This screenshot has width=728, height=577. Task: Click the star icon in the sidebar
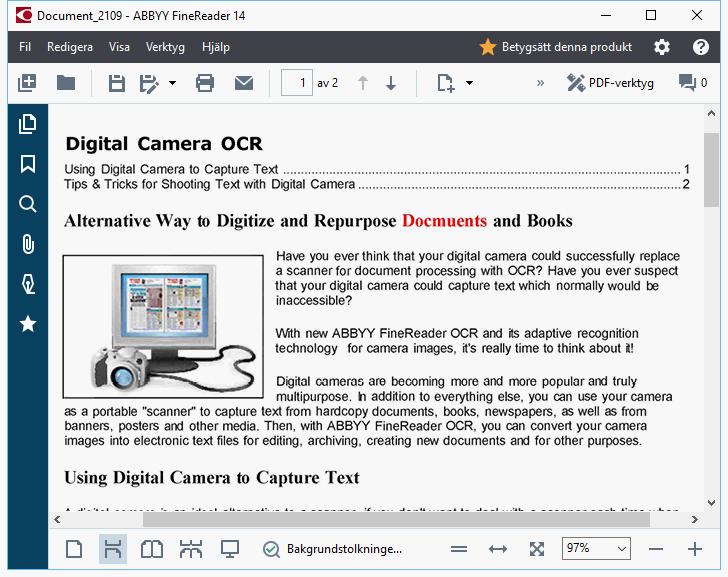(28, 324)
